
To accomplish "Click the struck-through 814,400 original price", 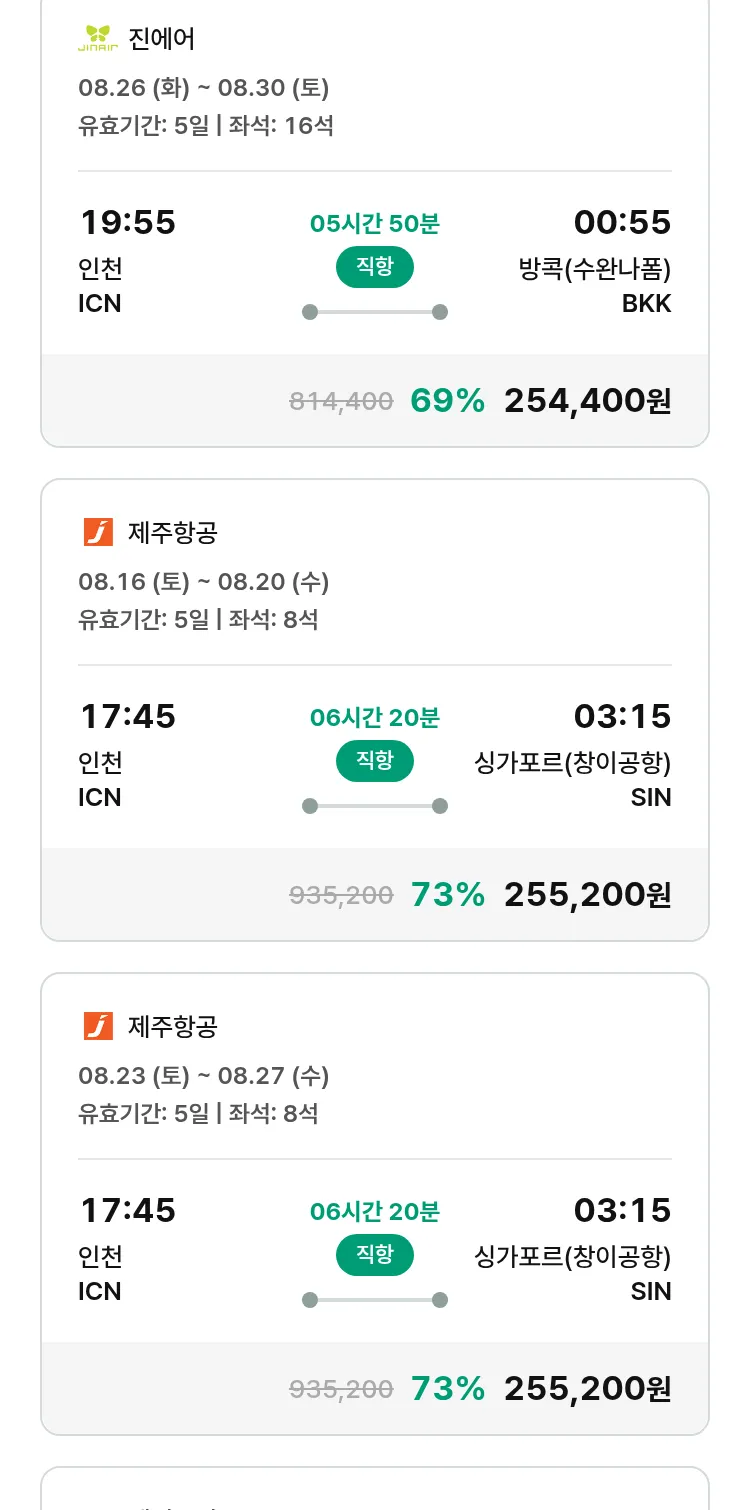I will pos(341,402).
